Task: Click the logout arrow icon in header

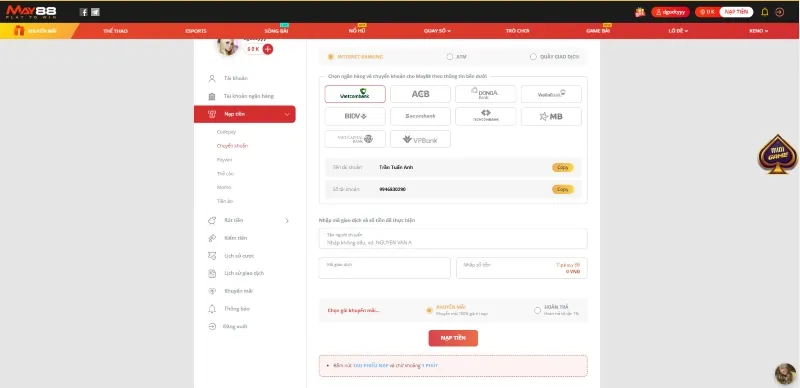Action: click(x=780, y=12)
